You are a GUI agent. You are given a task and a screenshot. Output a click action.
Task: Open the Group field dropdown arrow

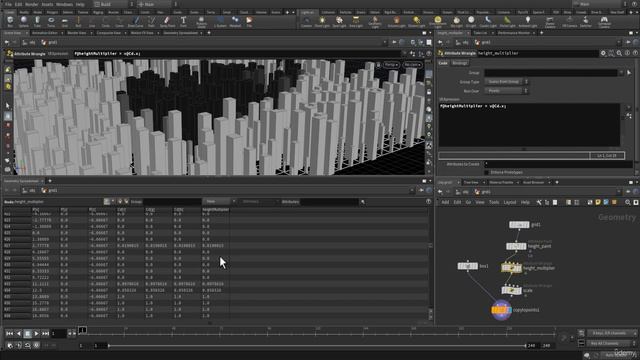tap(621, 73)
